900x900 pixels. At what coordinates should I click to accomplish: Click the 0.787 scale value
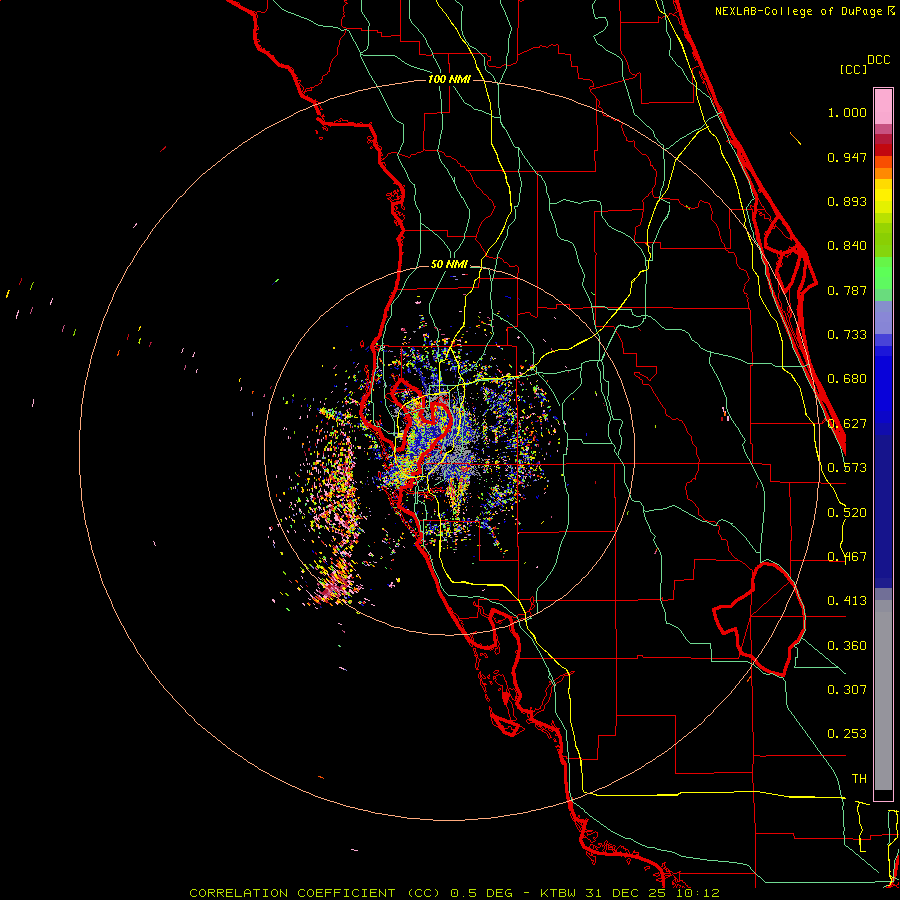point(847,290)
